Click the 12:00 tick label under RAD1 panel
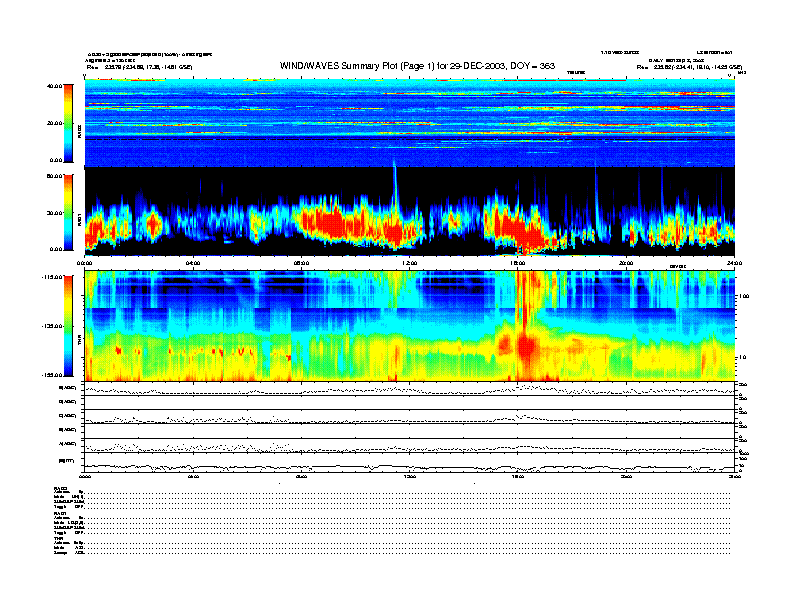Viewport: 792px width, 612px height. click(x=410, y=263)
